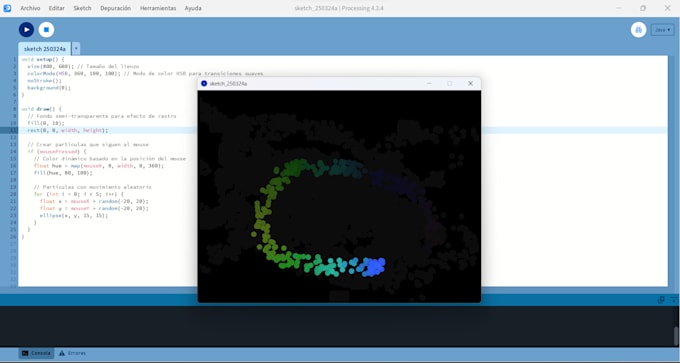Viewport: 680px width, 363px height.
Task: Toggle the debugger butterfly icon
Action: click(x=638, y=29)
